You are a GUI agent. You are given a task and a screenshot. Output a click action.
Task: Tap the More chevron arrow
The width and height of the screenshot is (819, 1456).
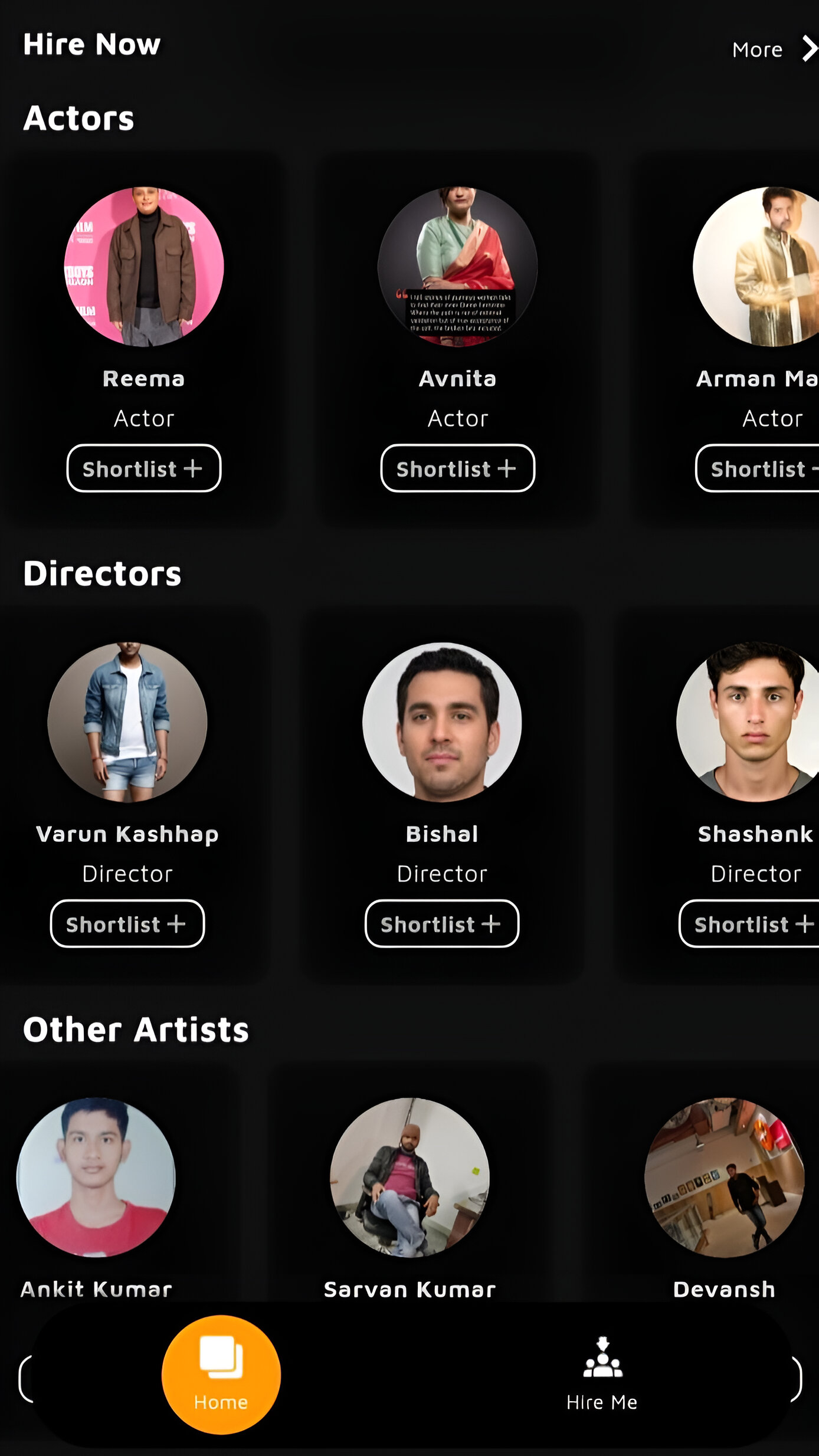810,49
